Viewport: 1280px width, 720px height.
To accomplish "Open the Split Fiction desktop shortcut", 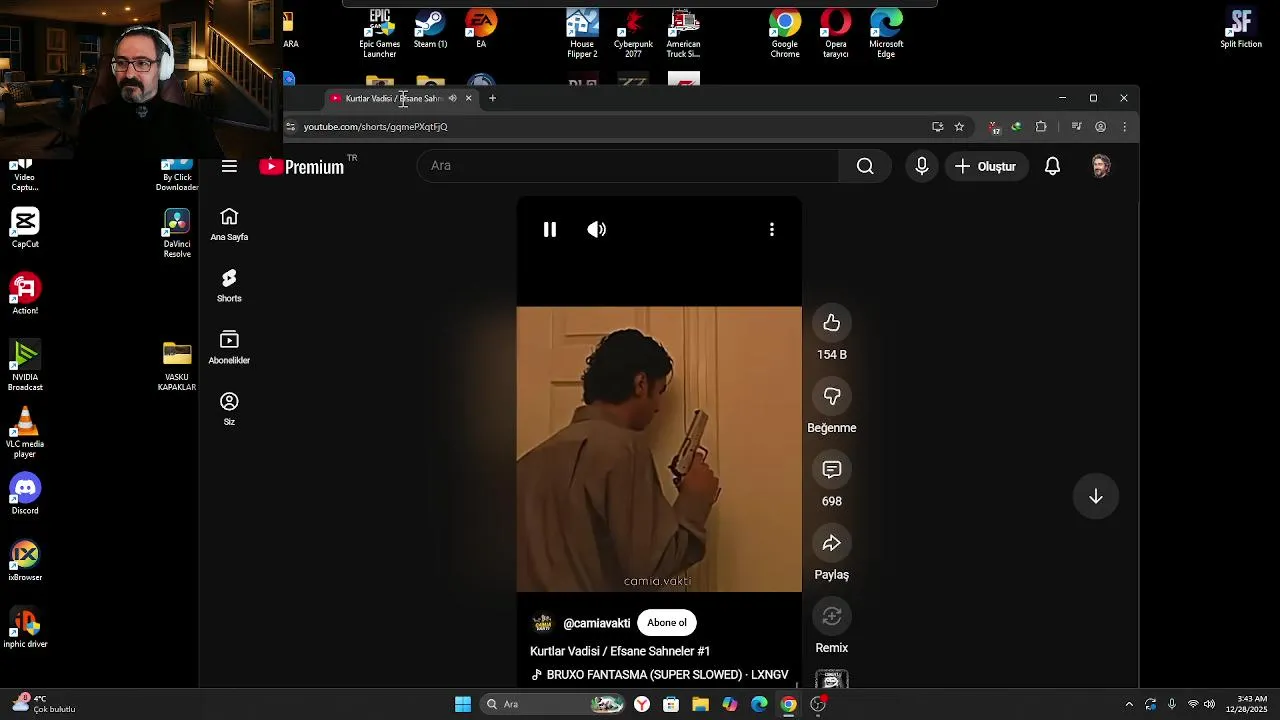I will pyautogui.click(x=1241, y=28).
